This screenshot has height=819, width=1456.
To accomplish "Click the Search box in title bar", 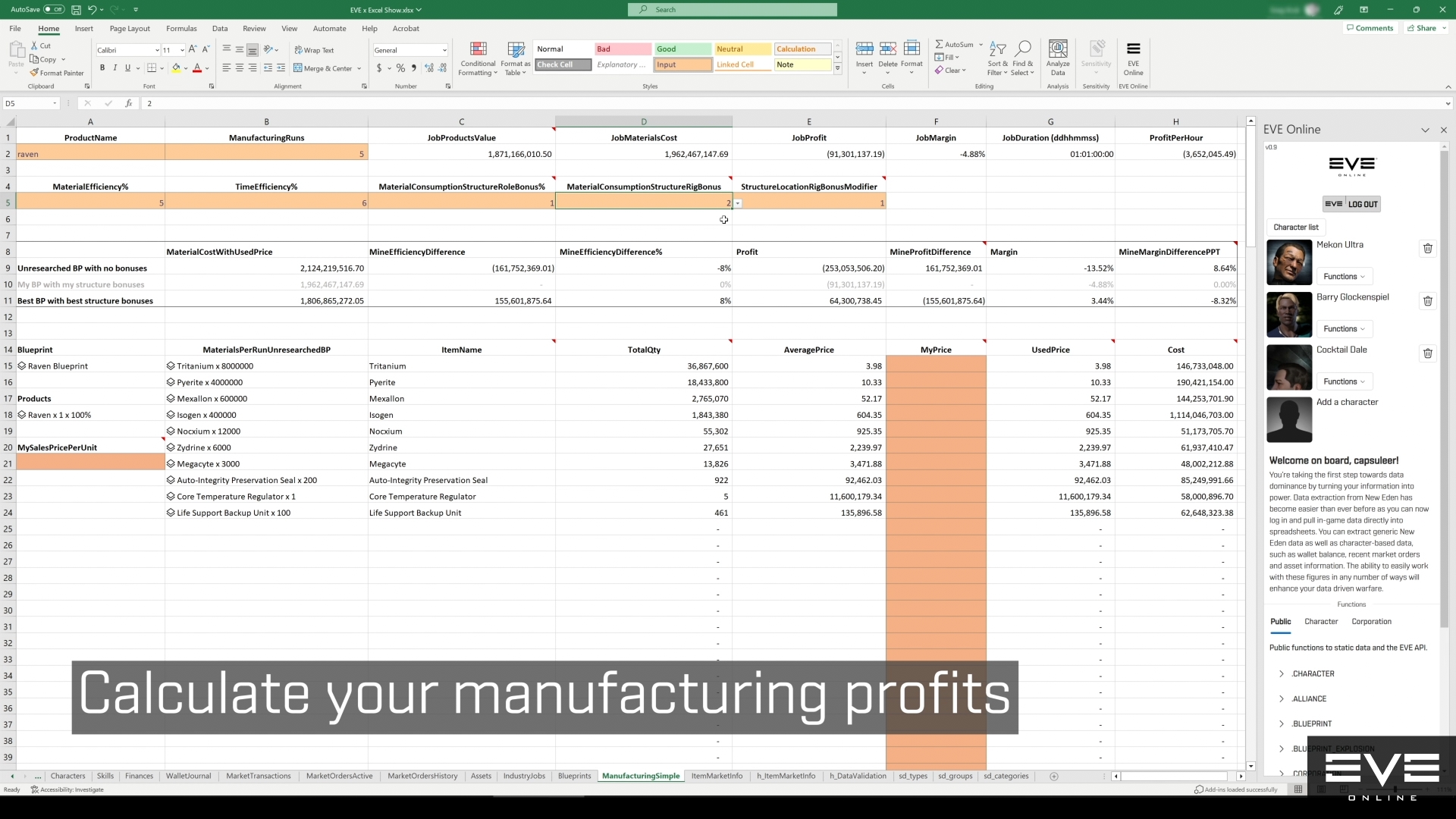I will click(x=733, y=10).
